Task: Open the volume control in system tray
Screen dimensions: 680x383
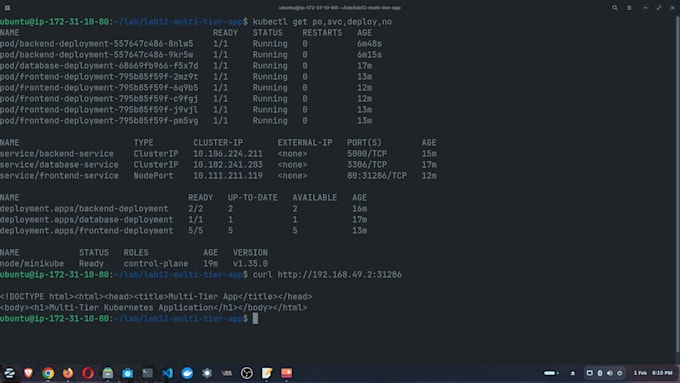Action: pyautogui.click(x=610, y=373)
